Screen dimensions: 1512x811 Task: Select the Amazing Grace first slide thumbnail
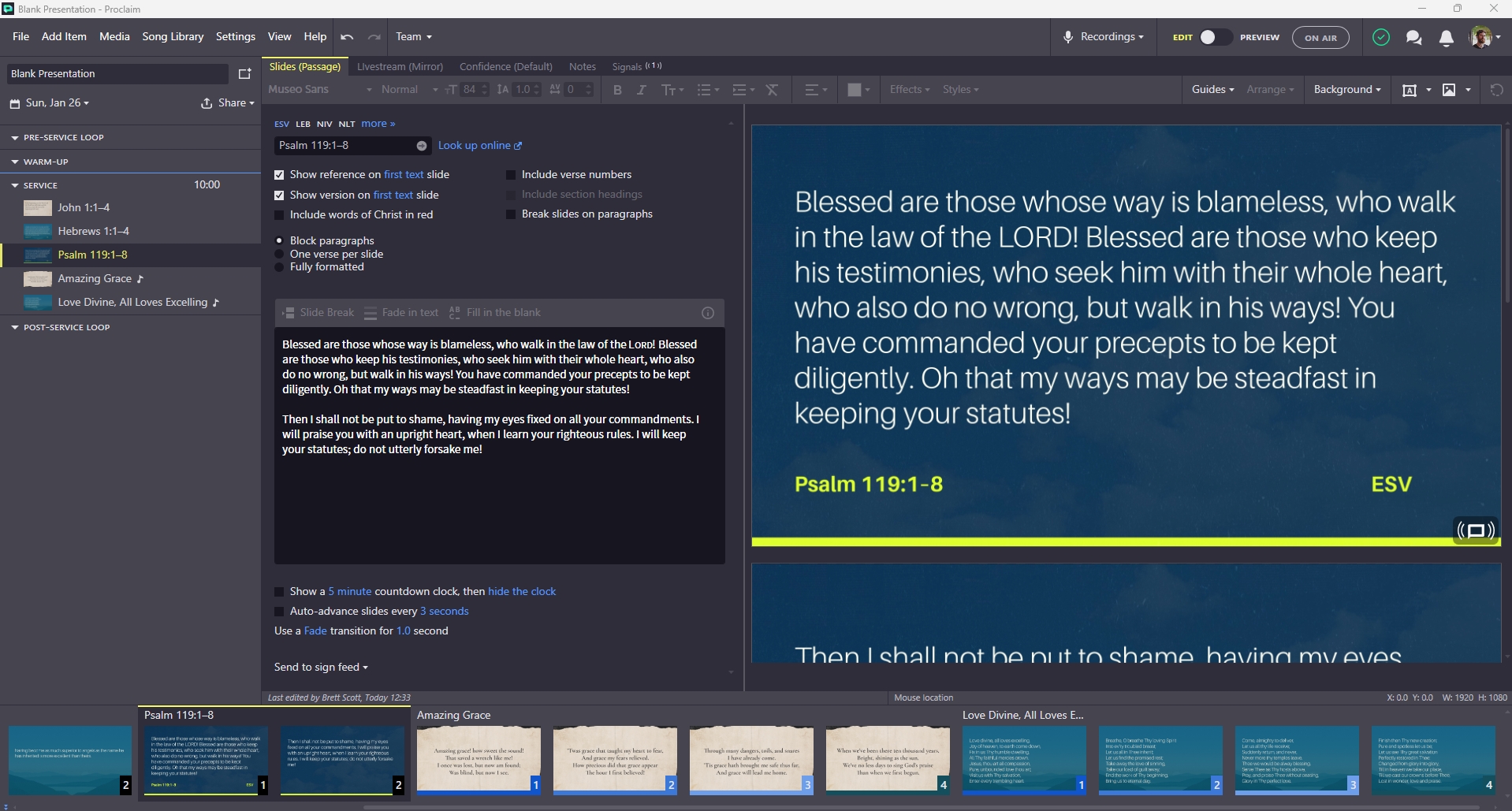[479, 760]
